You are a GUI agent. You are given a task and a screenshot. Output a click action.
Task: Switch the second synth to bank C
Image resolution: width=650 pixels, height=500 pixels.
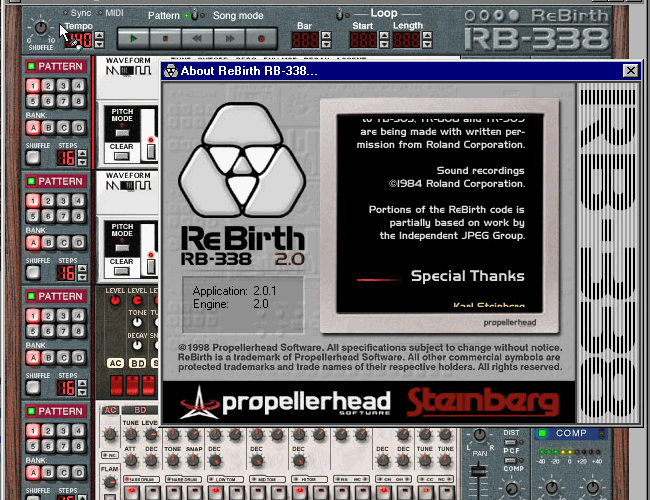pos(63,243)
